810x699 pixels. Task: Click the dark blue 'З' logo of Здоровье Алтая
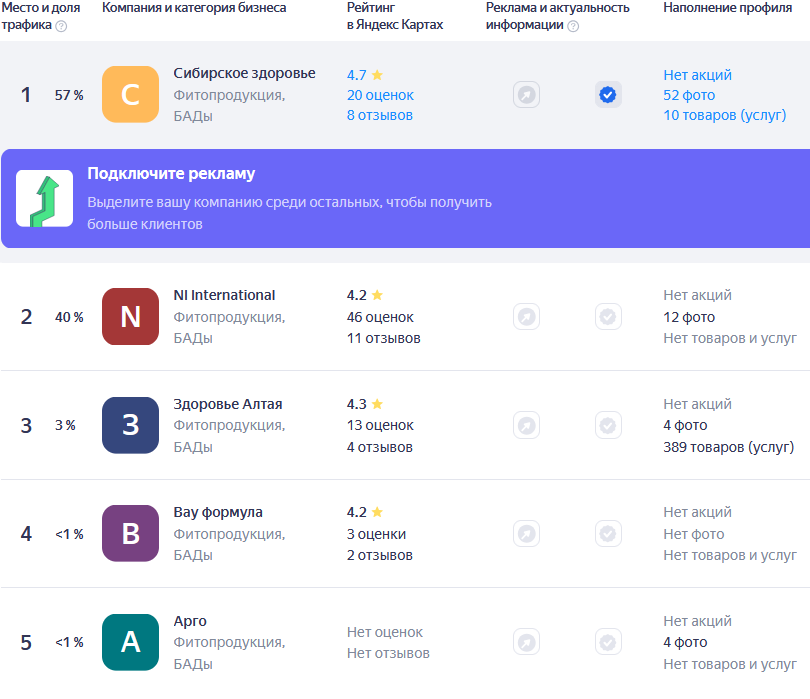[130, 425]
